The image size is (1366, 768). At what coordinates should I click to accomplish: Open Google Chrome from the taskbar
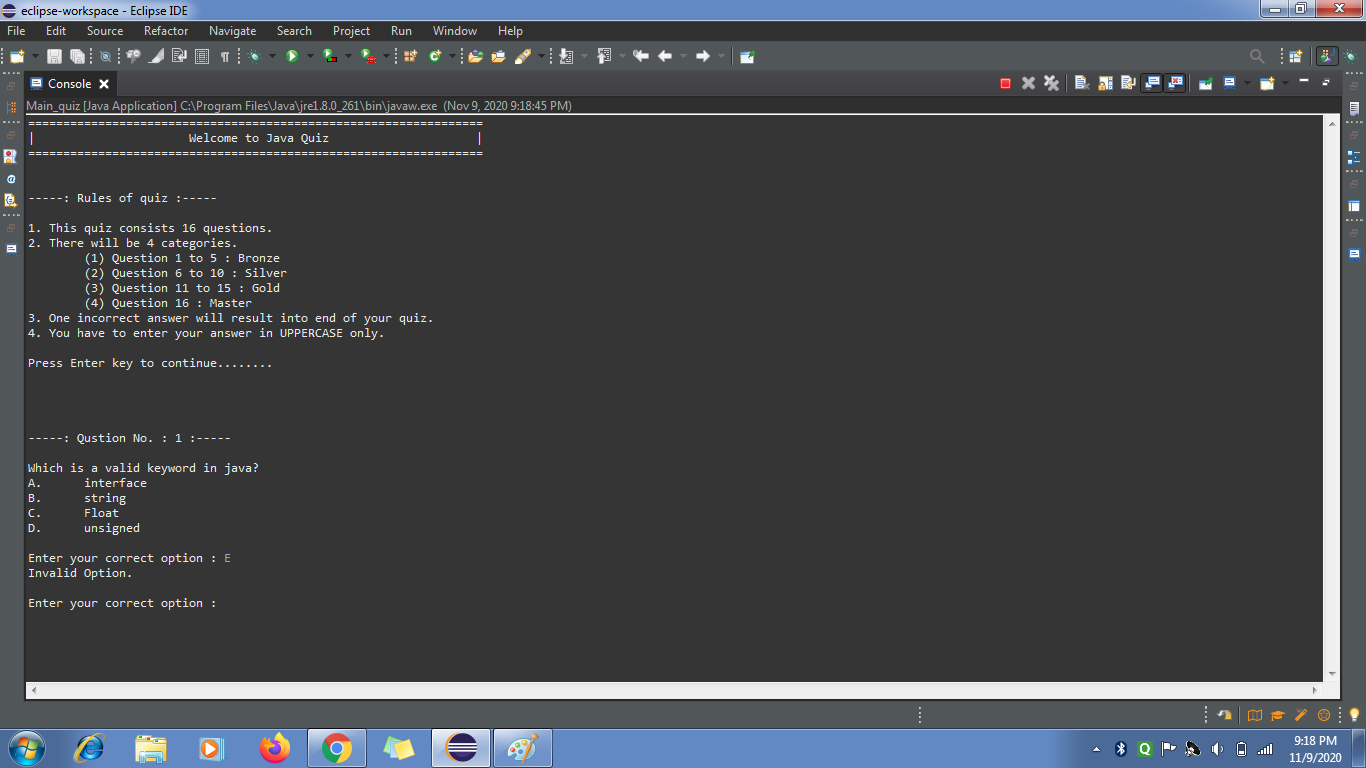click(x=337, y=747)
